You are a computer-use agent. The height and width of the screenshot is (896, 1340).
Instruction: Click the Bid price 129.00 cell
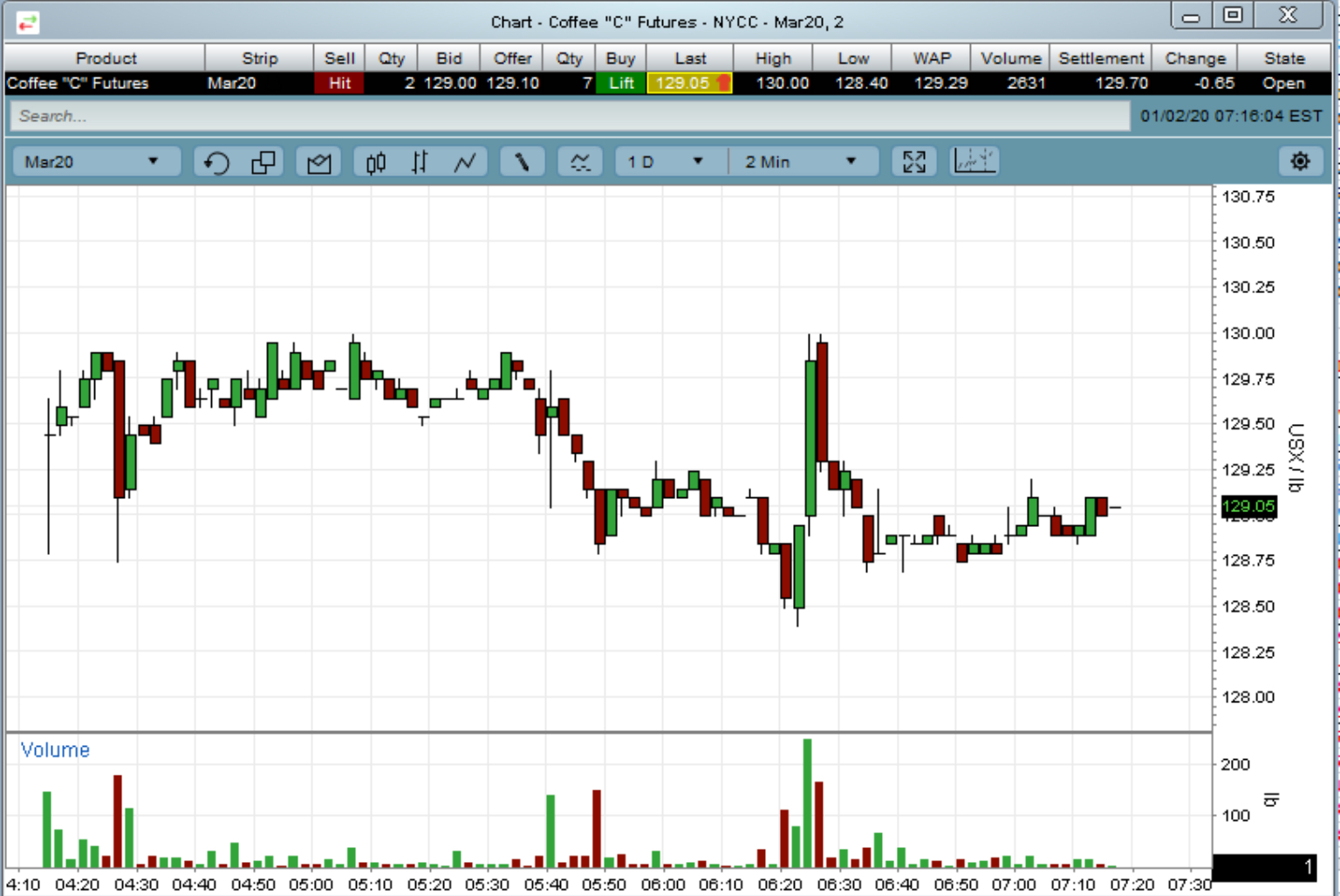pyautogui.click(x=449, y=83)
